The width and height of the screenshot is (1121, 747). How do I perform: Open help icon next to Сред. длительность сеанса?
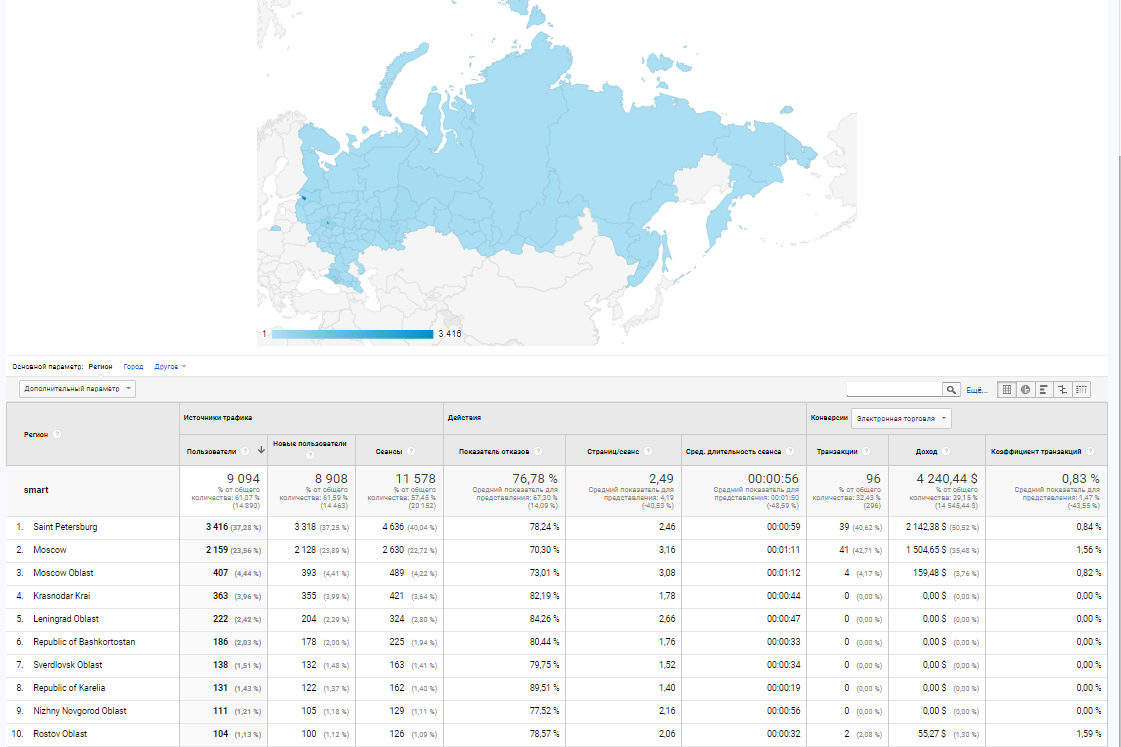click(x=790, y=451)
